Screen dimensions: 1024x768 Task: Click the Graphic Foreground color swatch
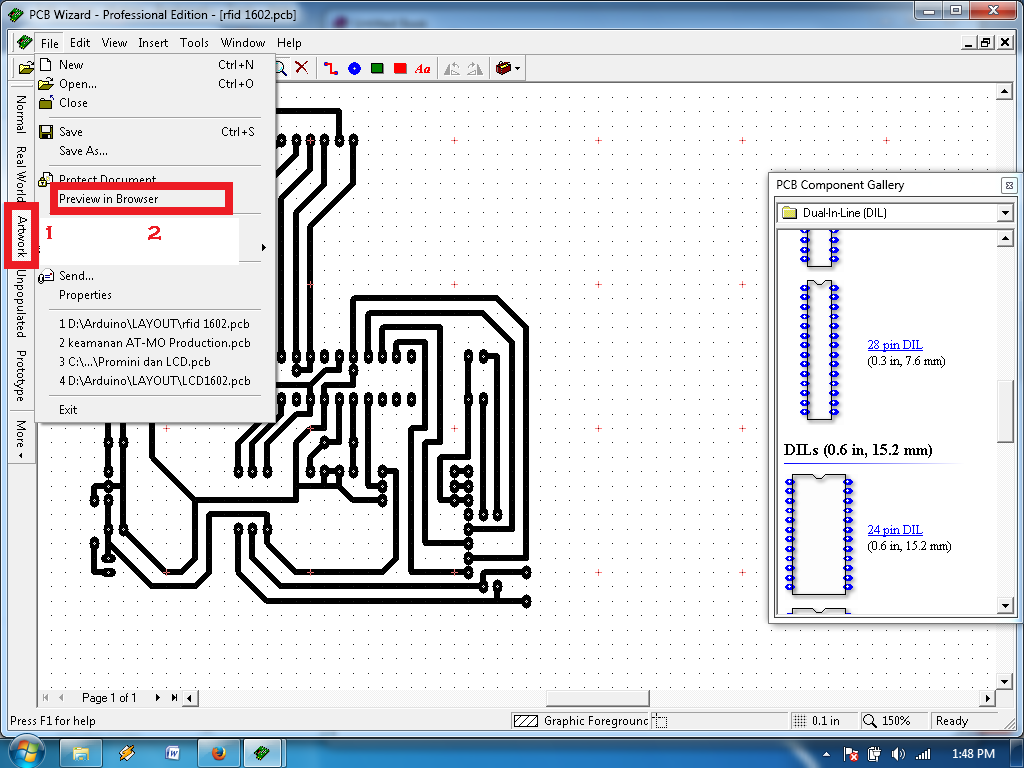[x=528, y=720]
